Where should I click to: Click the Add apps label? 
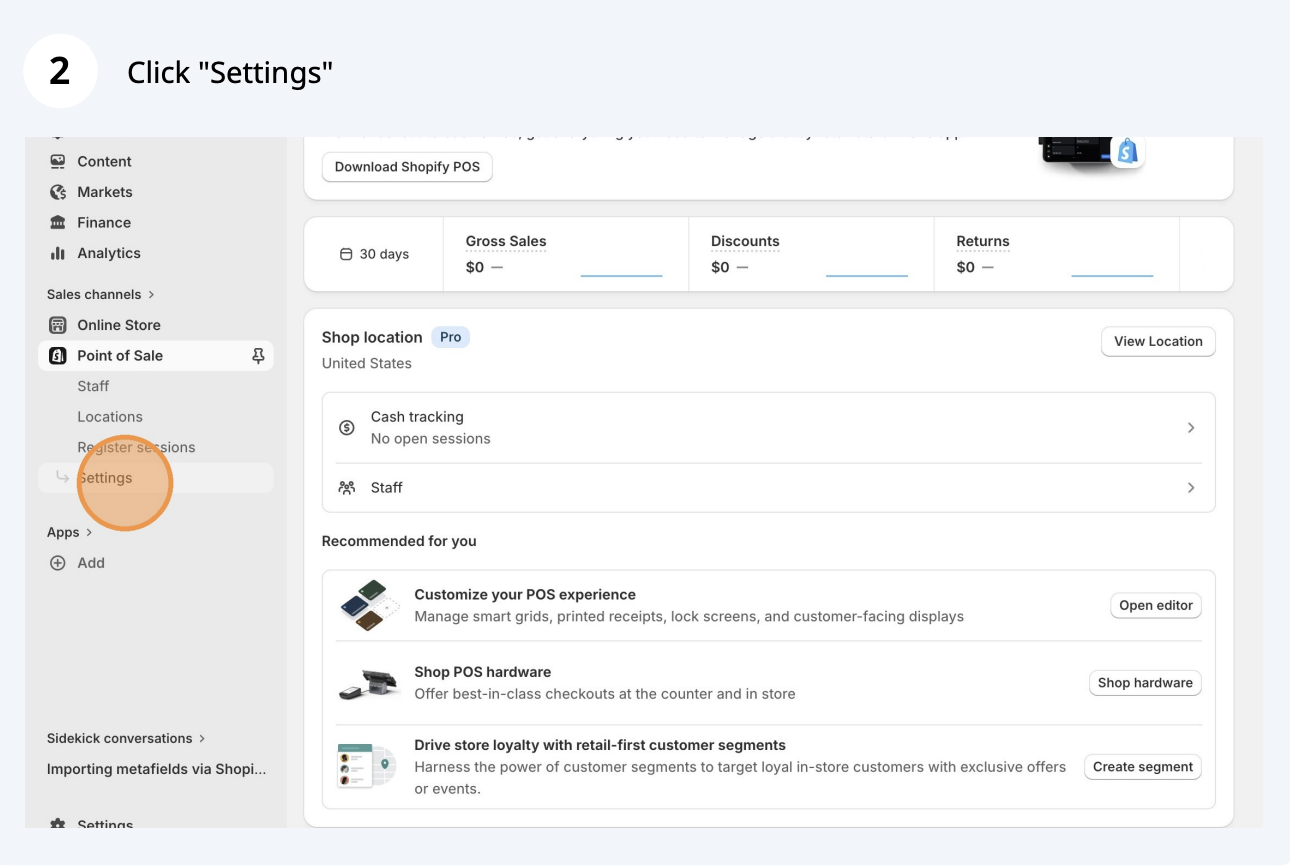click(91, 563)
